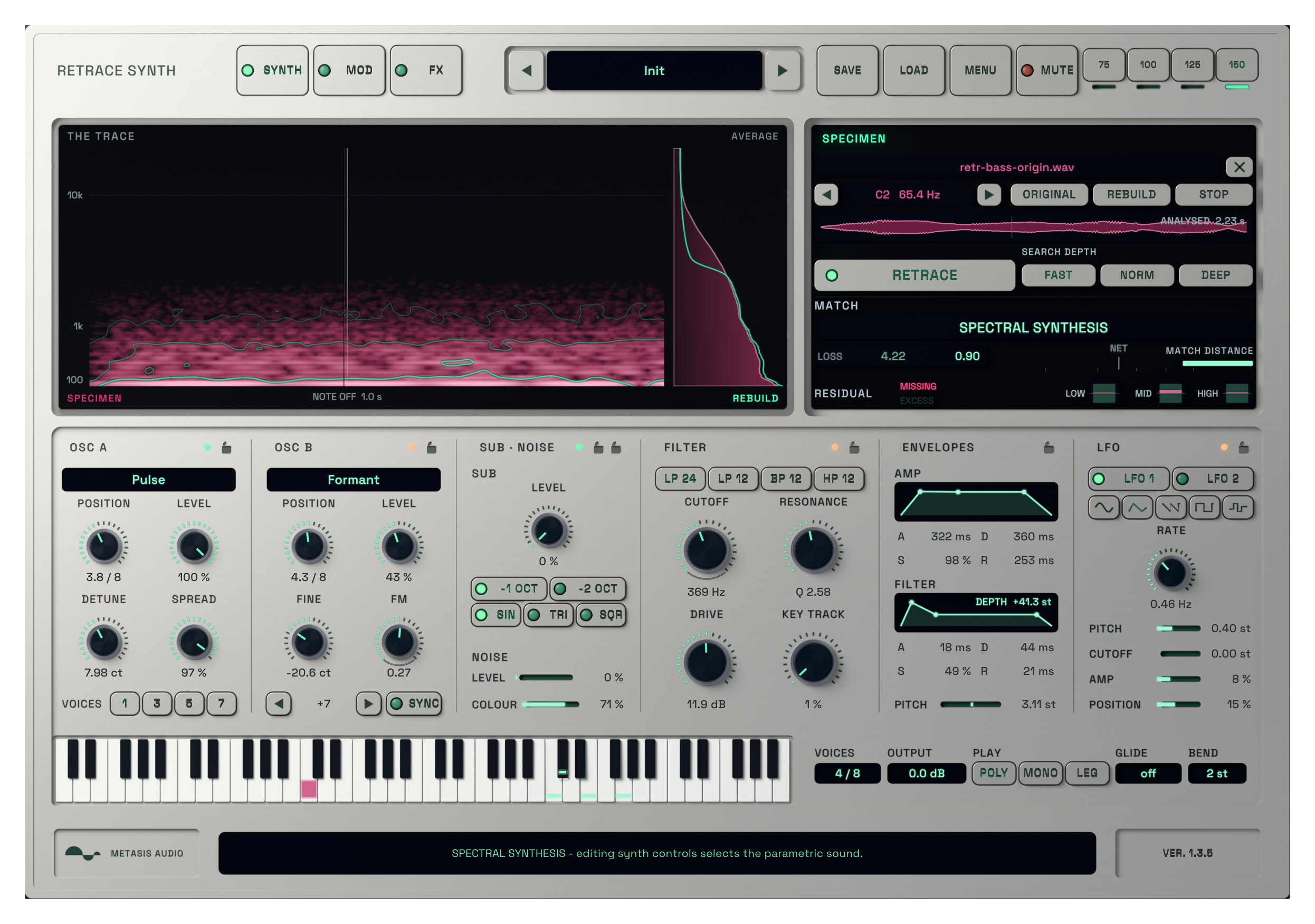Open the bend 2 st value field
This screenshot has width=1315, height=924.
pyautogui.click(x=1217, y=773)
